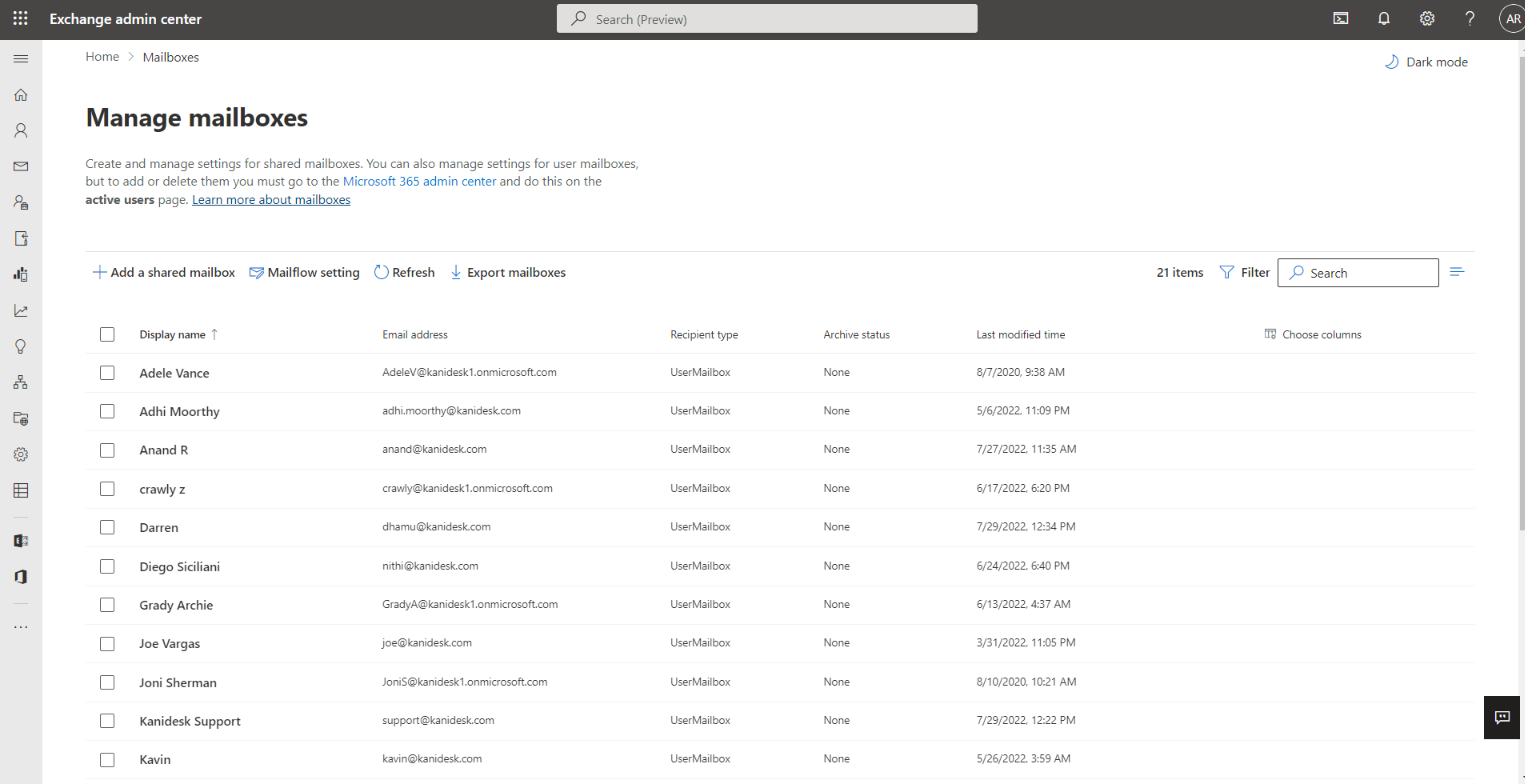Screen dimensions: 1525x784
Task: Check the checkbox next to Adele Vance
Action: [107, 372]
